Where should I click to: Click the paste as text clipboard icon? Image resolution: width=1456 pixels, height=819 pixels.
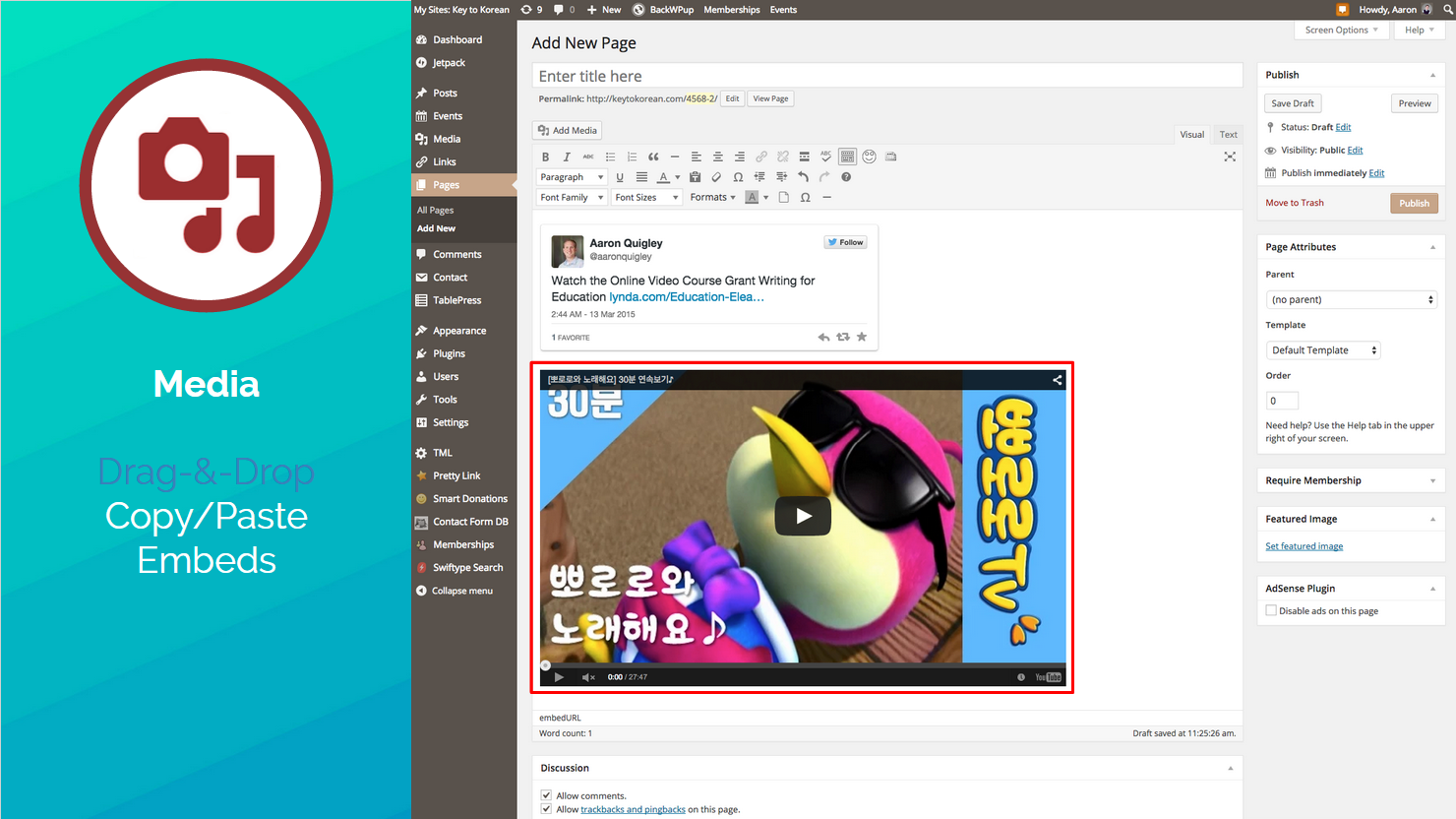coord(695,177)
